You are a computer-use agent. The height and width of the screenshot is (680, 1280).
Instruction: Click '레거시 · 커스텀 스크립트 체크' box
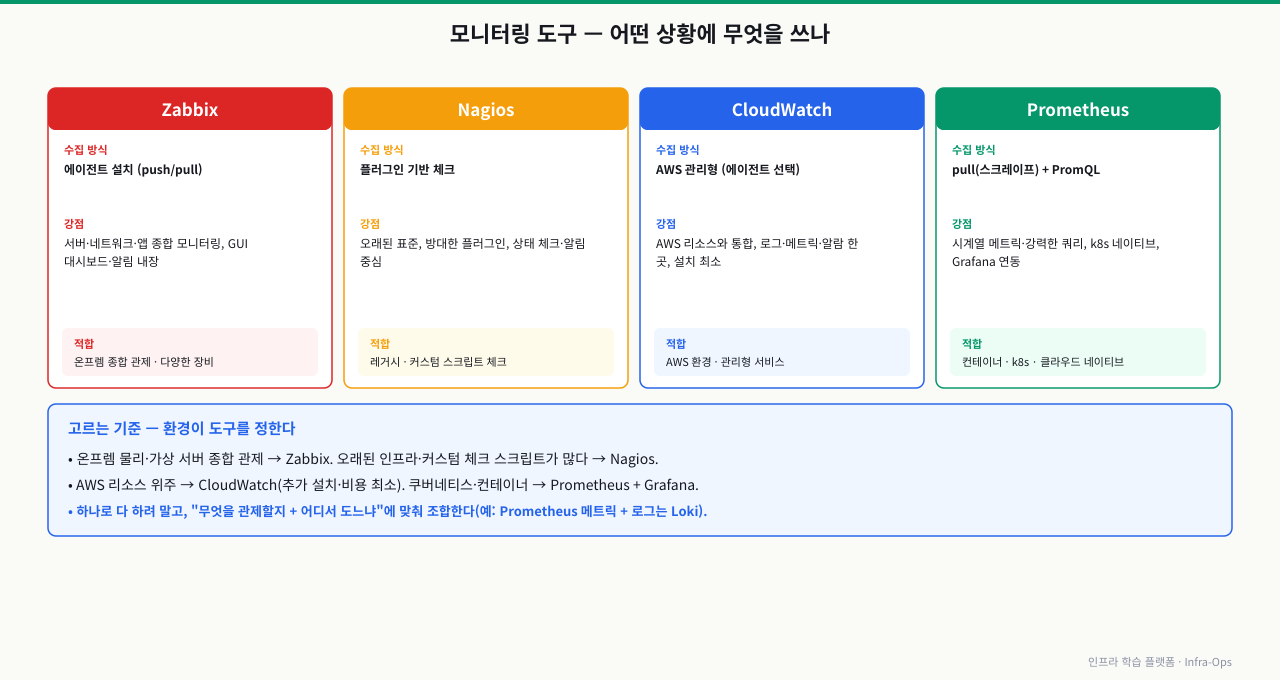[486, 352]
